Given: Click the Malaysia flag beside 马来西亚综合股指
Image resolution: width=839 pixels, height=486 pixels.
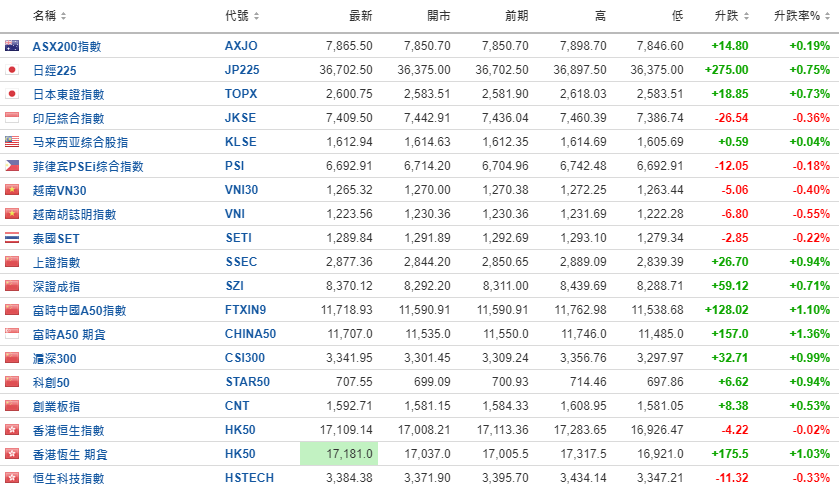Looking at the screenshot, I should click(x=12, y=142).
